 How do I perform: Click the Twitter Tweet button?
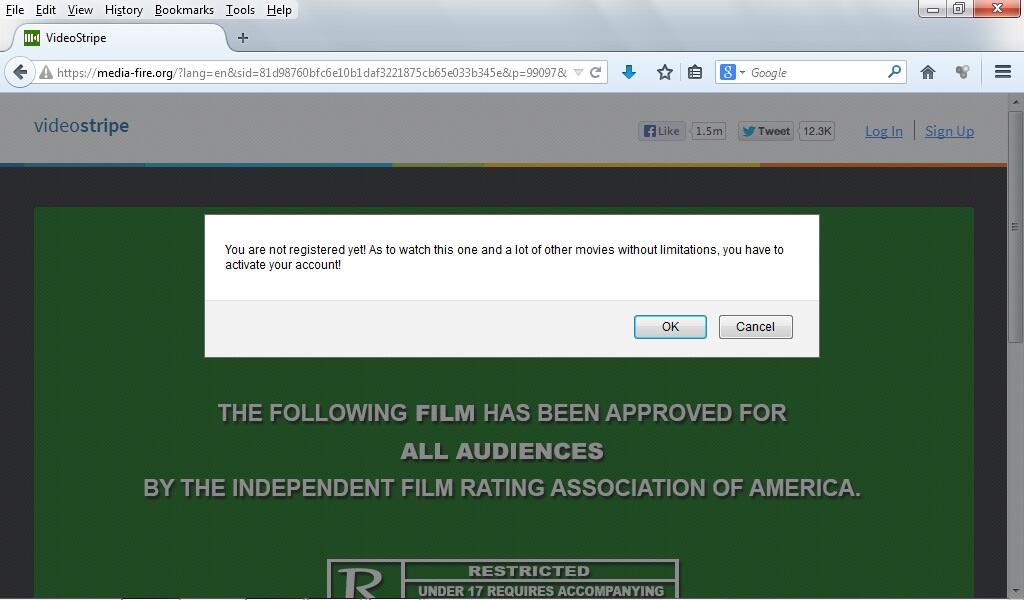coord(765,131)
